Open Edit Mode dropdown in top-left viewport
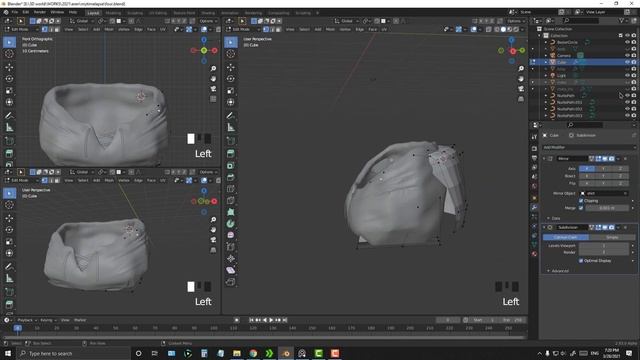The height and width of the screenshot is (360, 640). point(21,29)
